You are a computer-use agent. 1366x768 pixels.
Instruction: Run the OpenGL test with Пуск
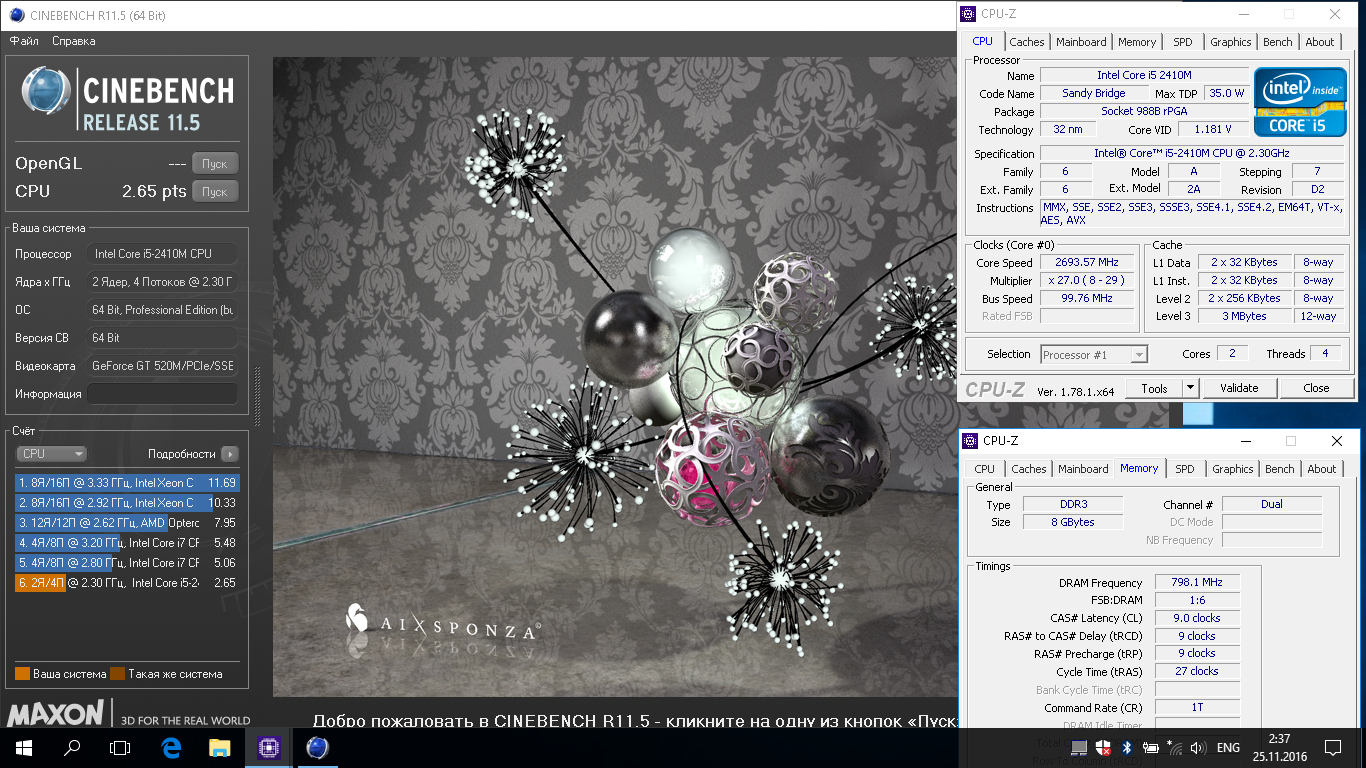pyautogui.click(x=215, y=163)
